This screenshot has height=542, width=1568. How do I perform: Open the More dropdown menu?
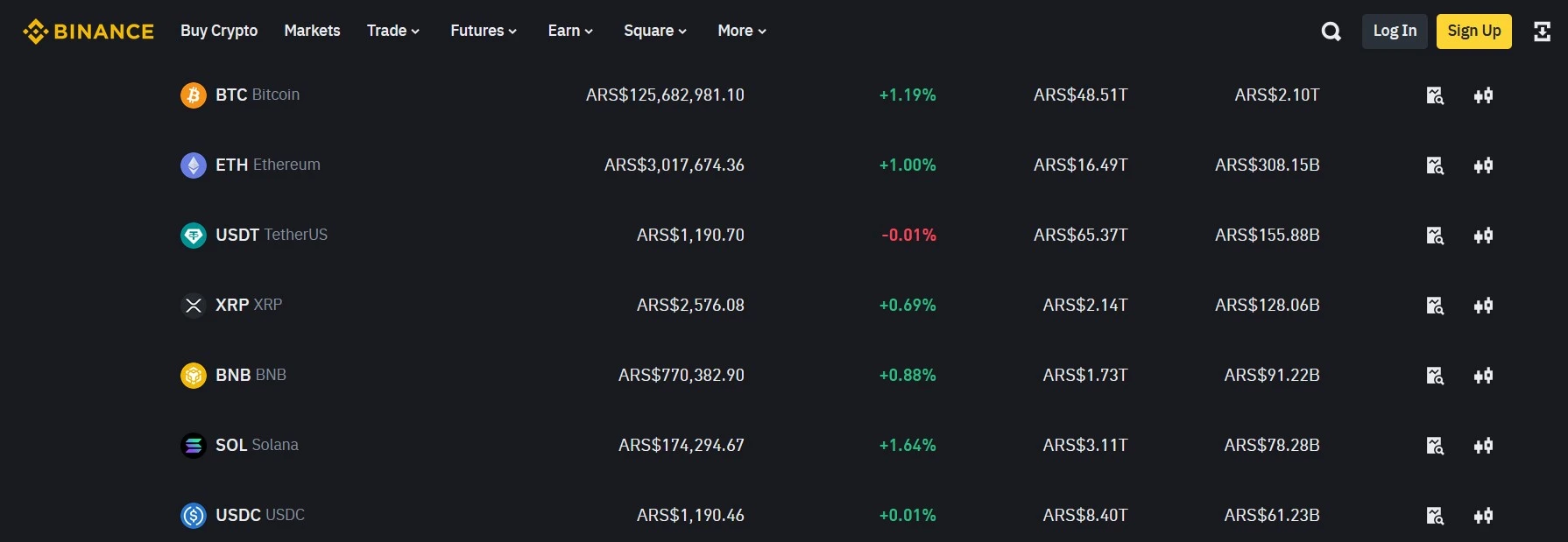[x=740, y=31]
